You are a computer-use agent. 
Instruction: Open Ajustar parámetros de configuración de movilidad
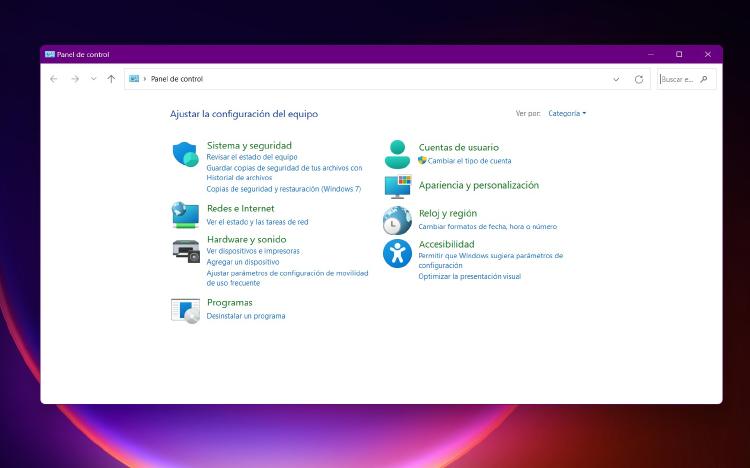(x=287, y=278)
